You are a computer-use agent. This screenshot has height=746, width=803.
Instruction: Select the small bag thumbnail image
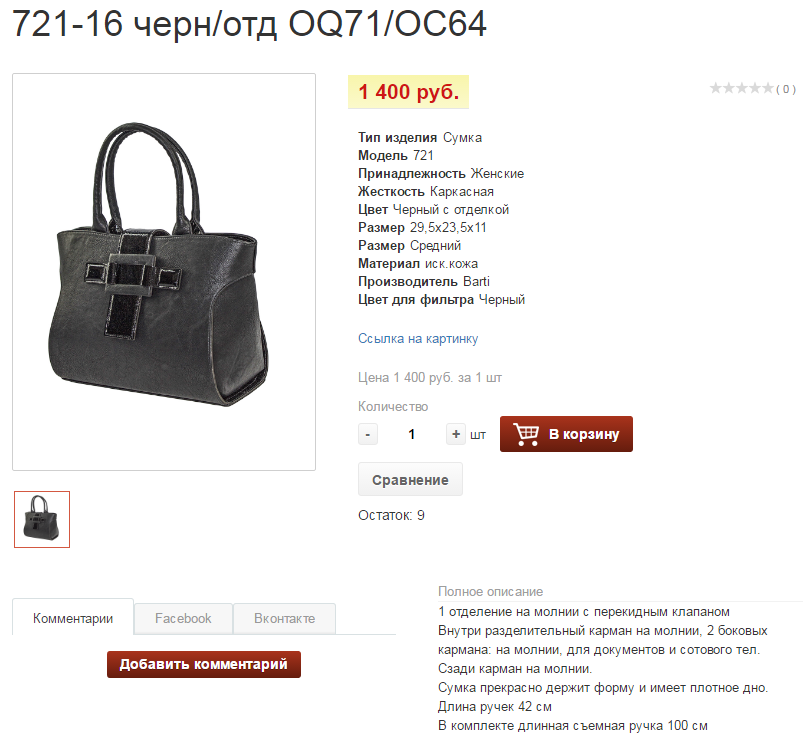pos(42,519)
